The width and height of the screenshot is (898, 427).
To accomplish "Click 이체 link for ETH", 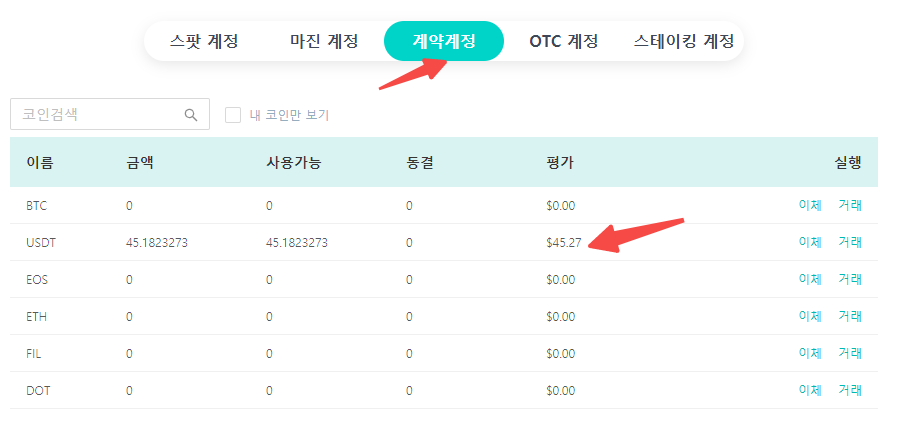I will click(810, 316).
